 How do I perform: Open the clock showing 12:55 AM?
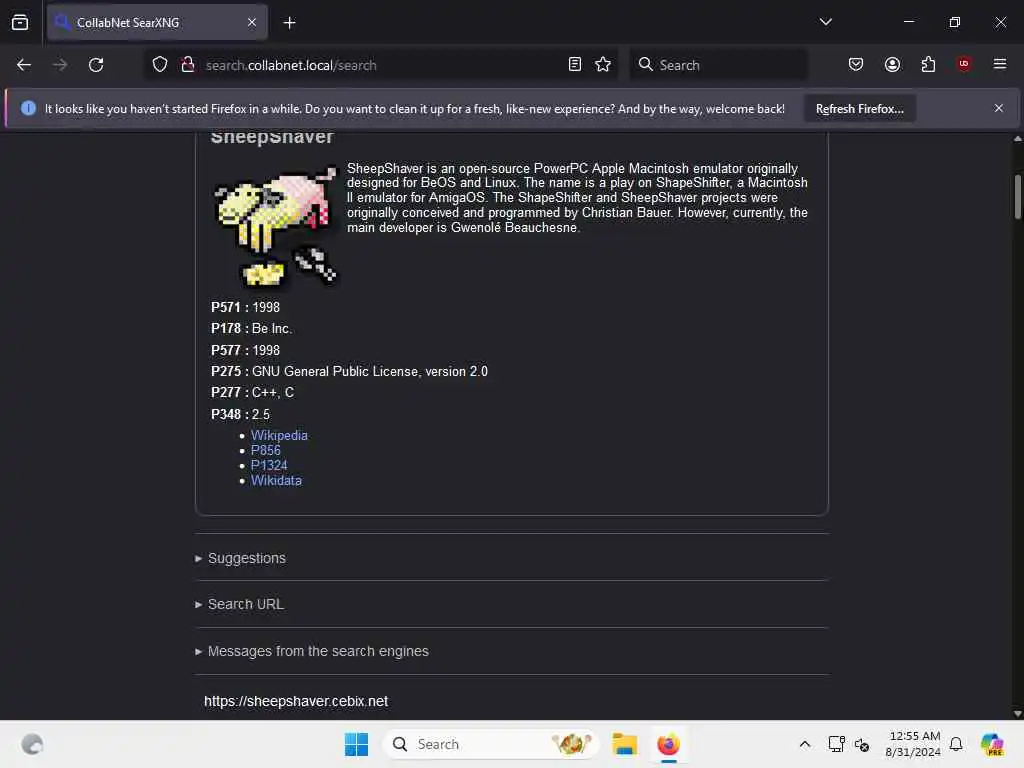(913, 744)
